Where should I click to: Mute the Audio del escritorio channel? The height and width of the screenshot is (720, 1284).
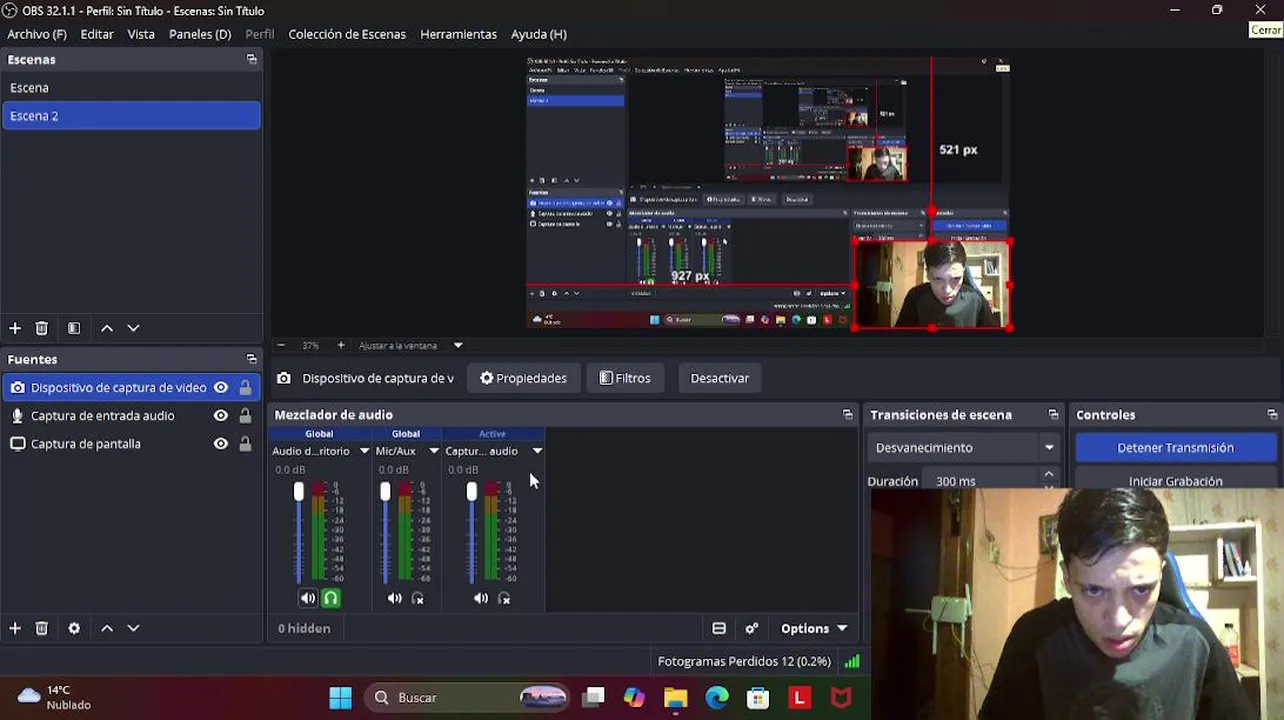(308, 598)
